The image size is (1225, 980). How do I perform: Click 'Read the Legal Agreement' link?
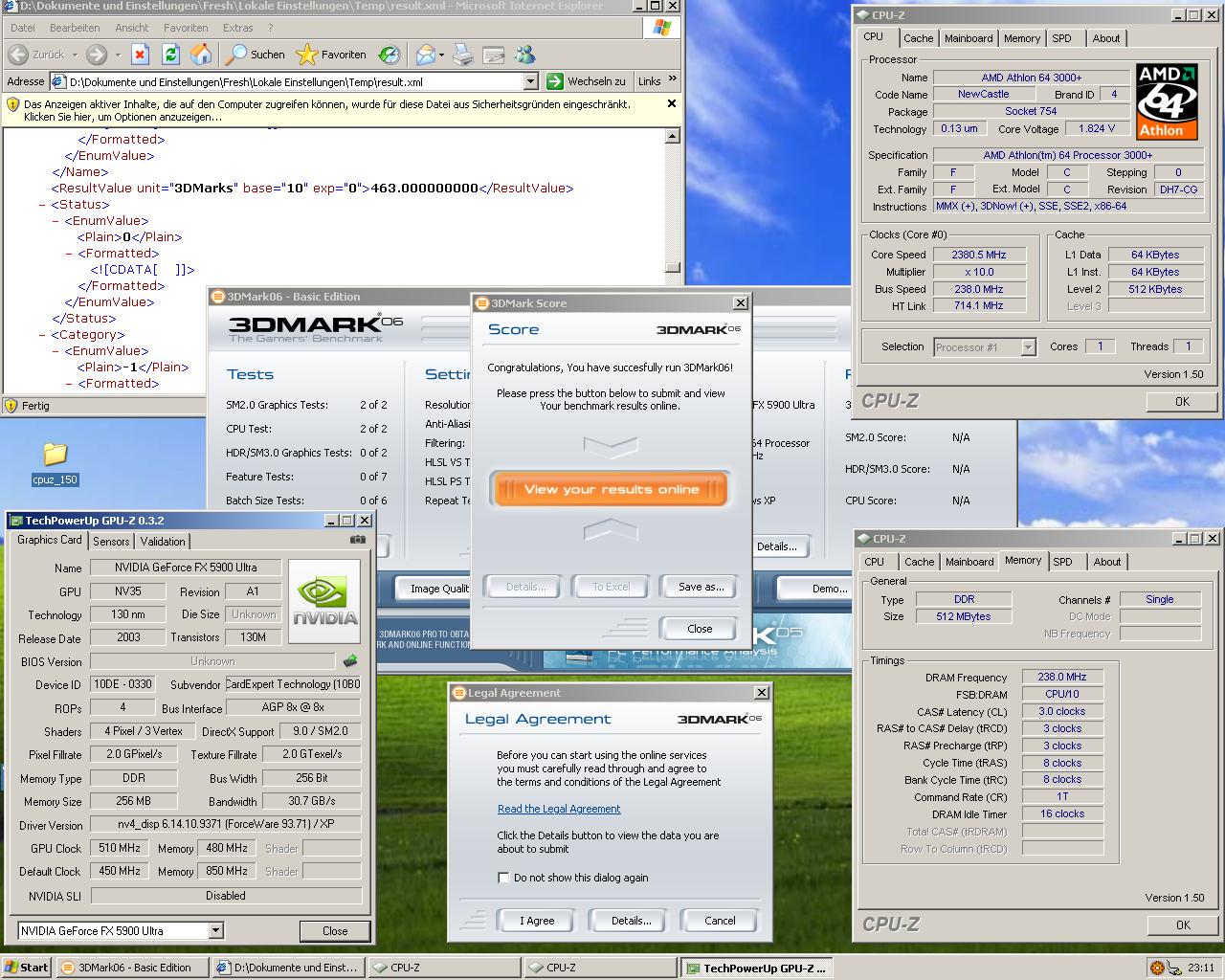(x=559, y=809)
